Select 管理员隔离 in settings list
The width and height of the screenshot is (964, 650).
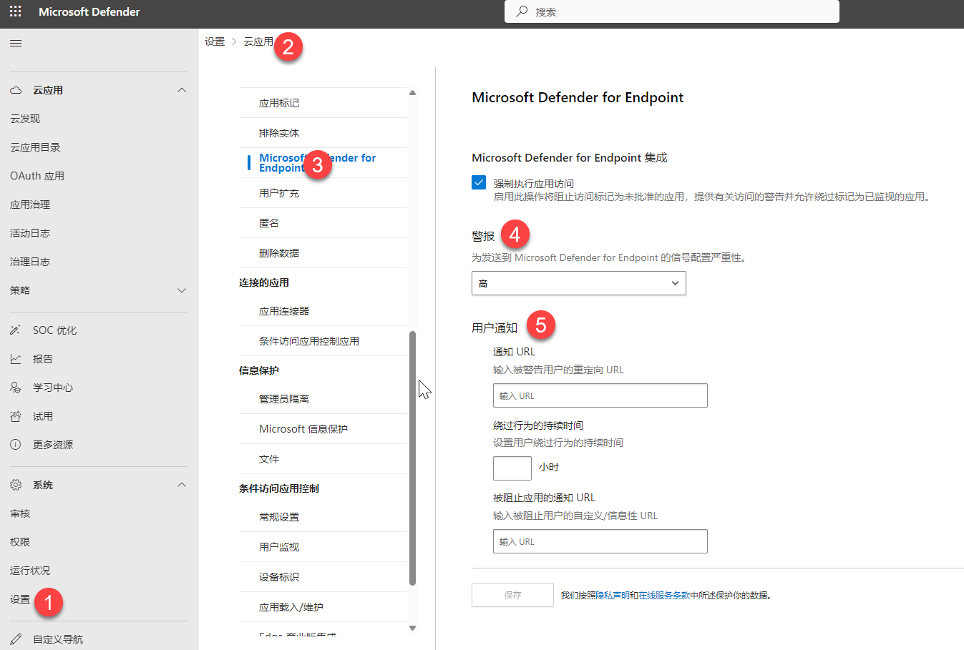[284, 399]
